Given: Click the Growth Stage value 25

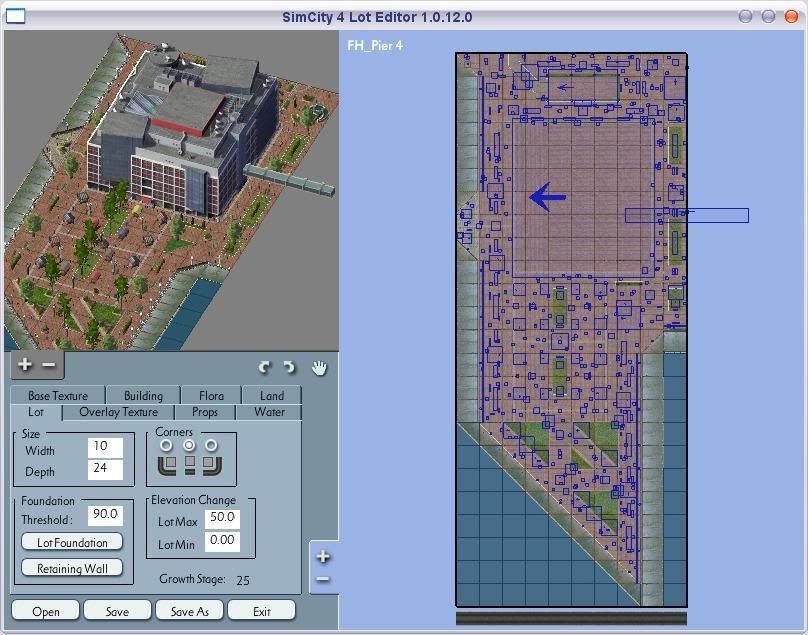Looking at the screenshot, I should pyautogui.click(x=243, y=580).
